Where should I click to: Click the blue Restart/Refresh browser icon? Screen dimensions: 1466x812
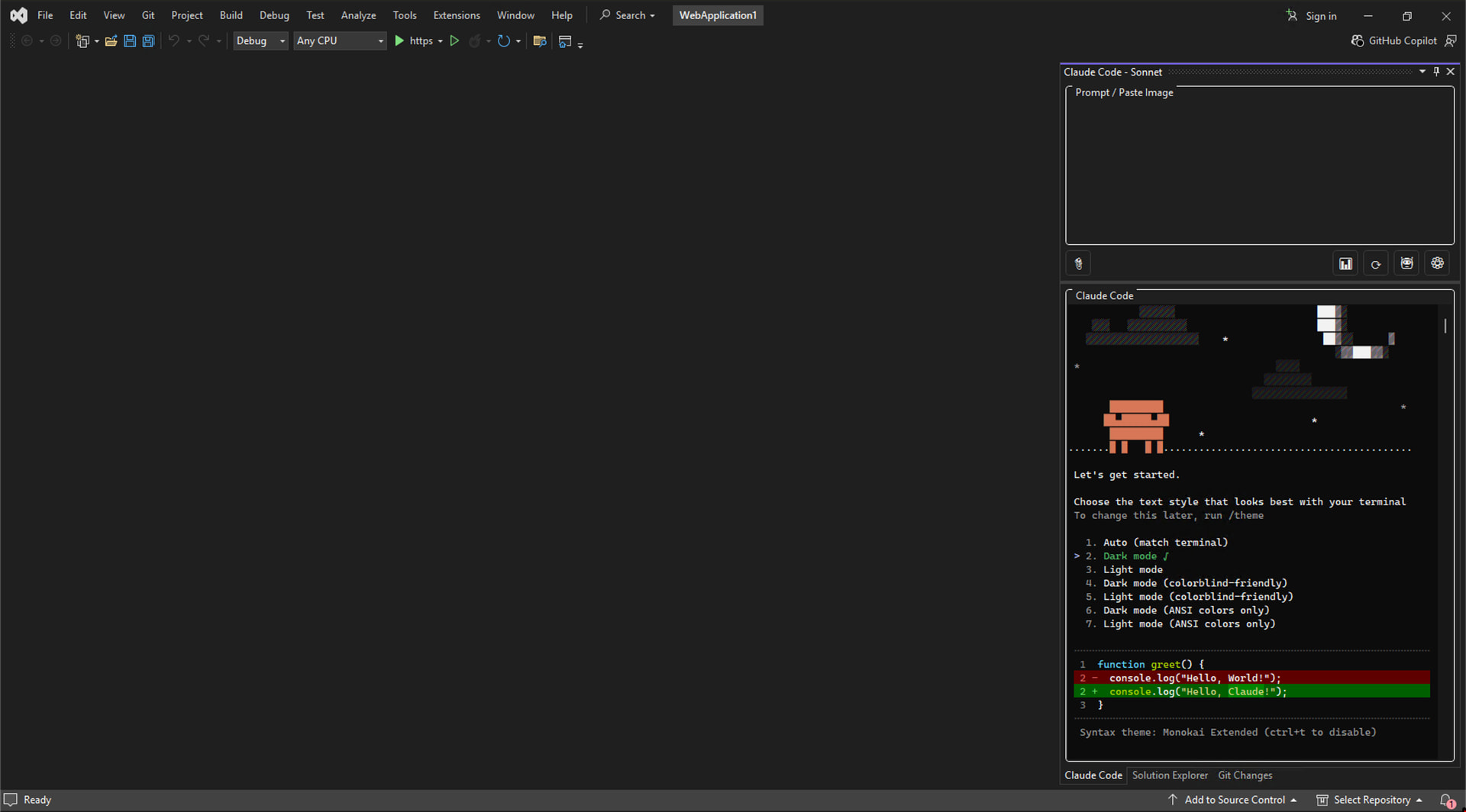[x=504, y=41]
